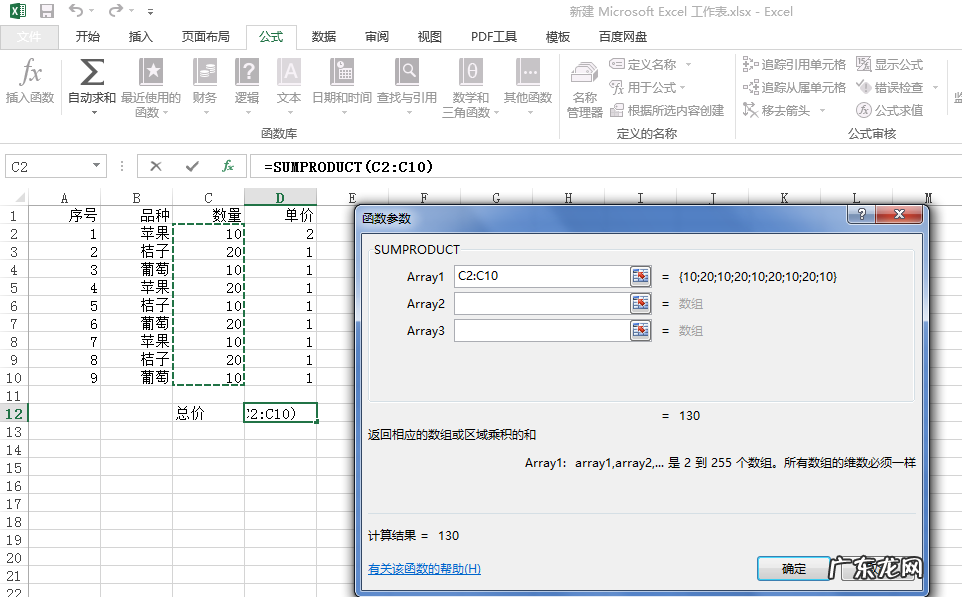
Task: Collapse dialog using Array1 range selector button
Action: 640,276
